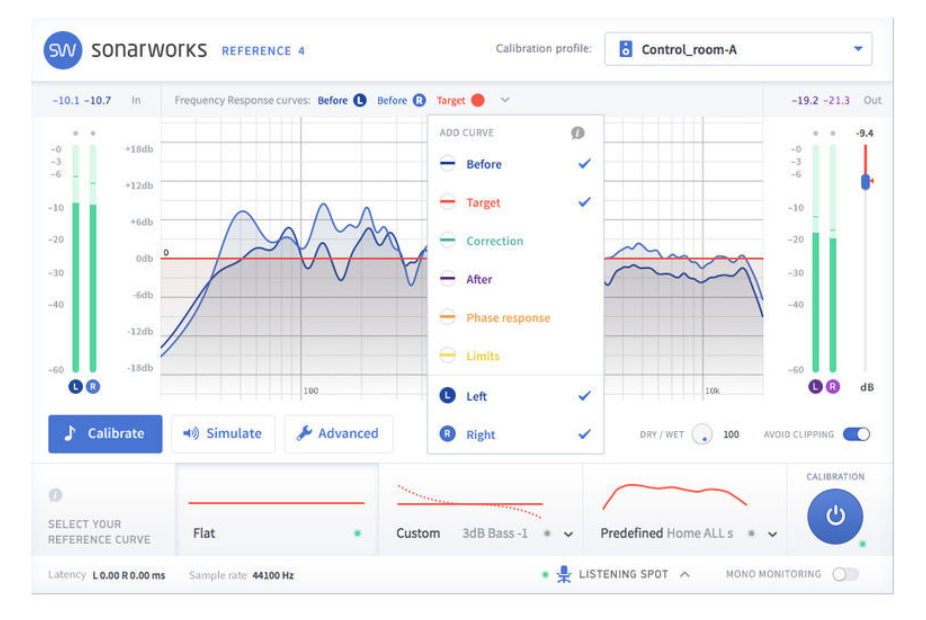Uncheck the Target curve entry
This screenshot has width=926, height=620.
point(516,203)
